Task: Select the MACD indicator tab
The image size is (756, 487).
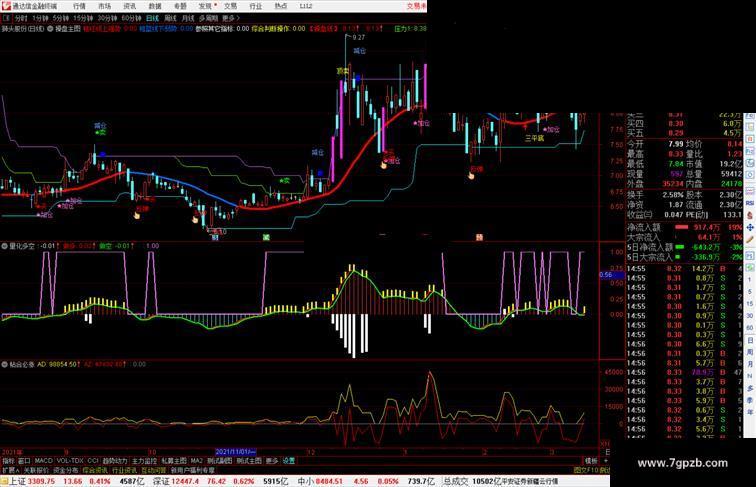Action: click(43, 461)
